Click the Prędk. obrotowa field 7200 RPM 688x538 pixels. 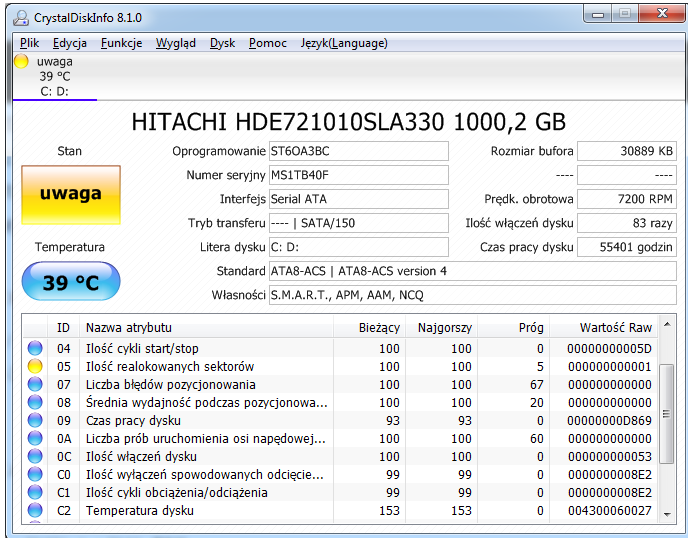pos(627,199)
